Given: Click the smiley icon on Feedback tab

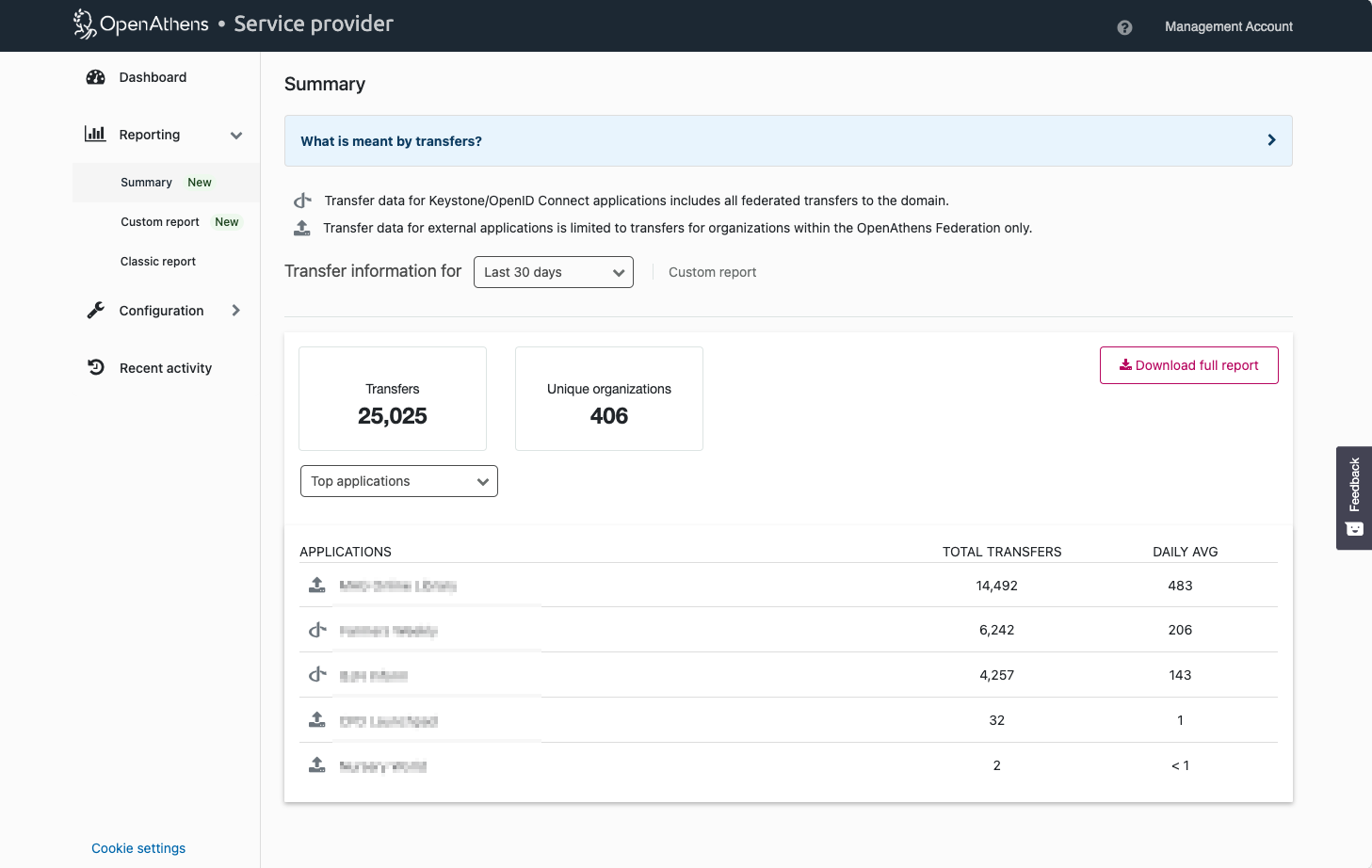Looking at the screenshot, I should 1354,529.
